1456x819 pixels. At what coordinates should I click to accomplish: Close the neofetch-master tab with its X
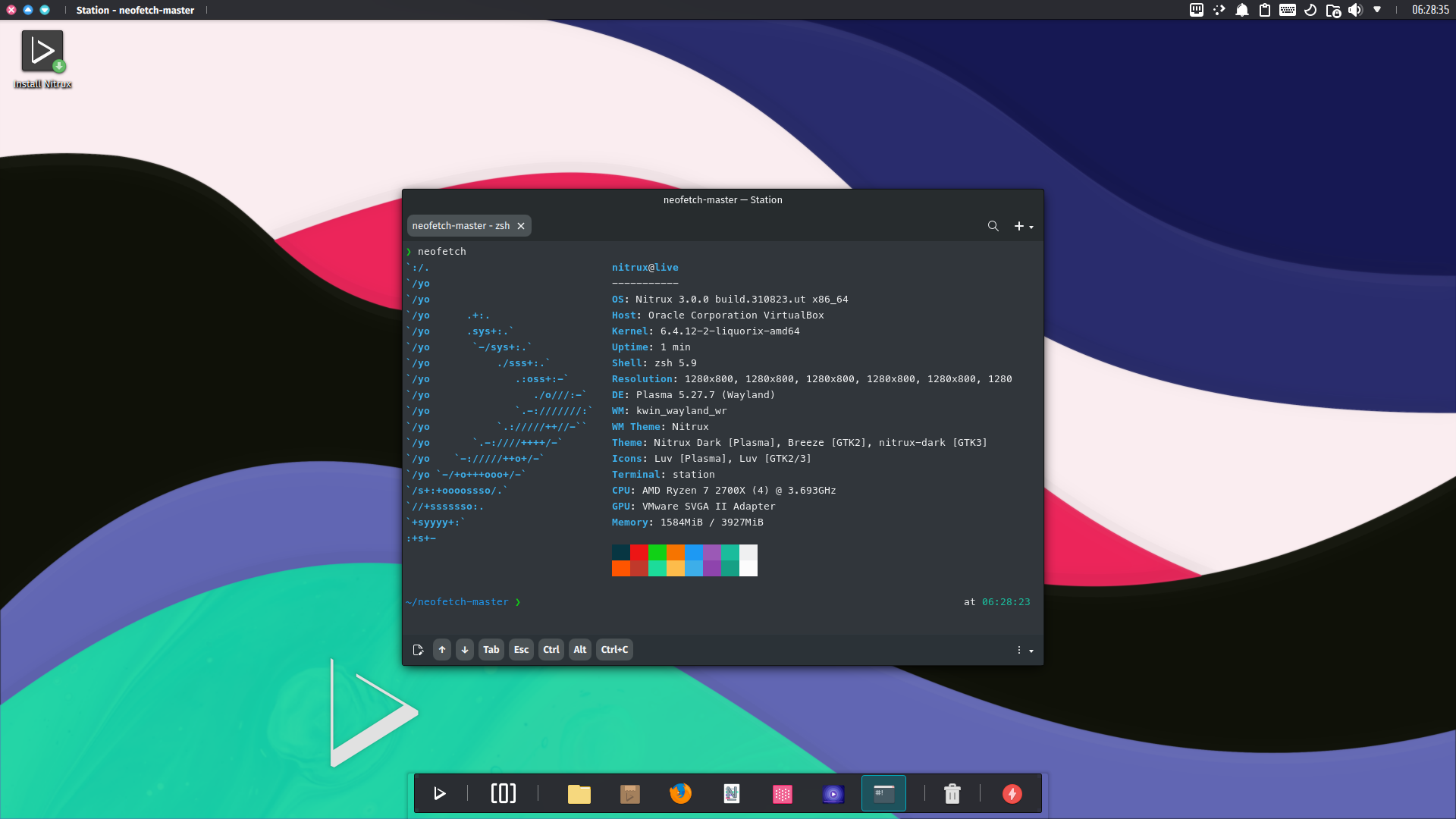click(521, 225)
